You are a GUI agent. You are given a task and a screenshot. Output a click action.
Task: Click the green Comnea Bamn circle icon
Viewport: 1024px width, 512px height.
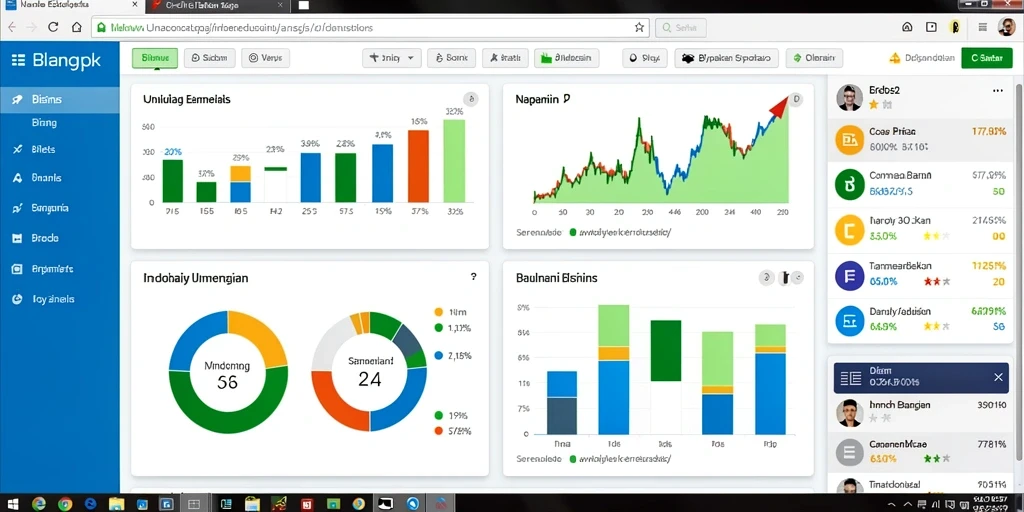(850, 185)
